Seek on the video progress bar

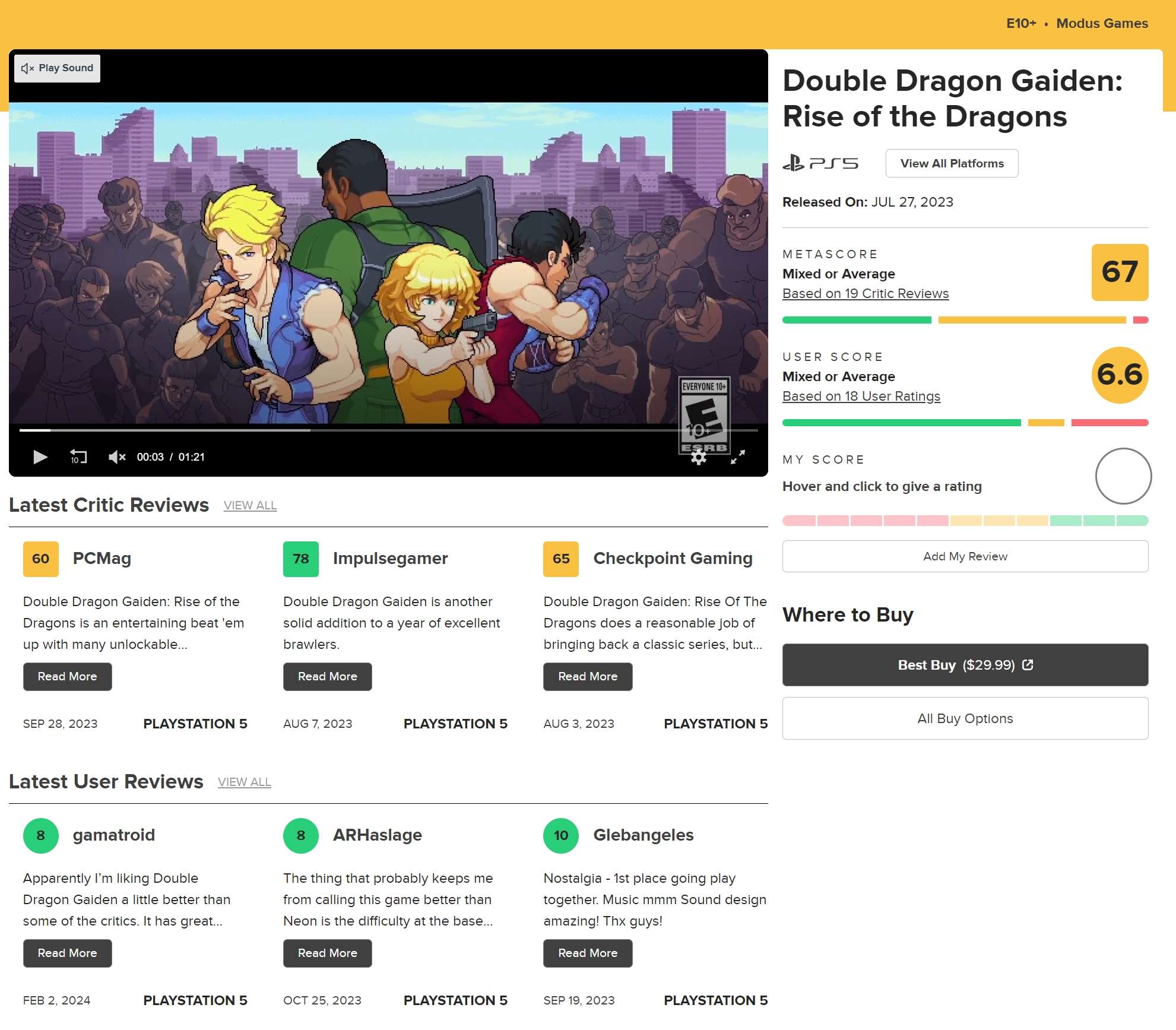388,430
